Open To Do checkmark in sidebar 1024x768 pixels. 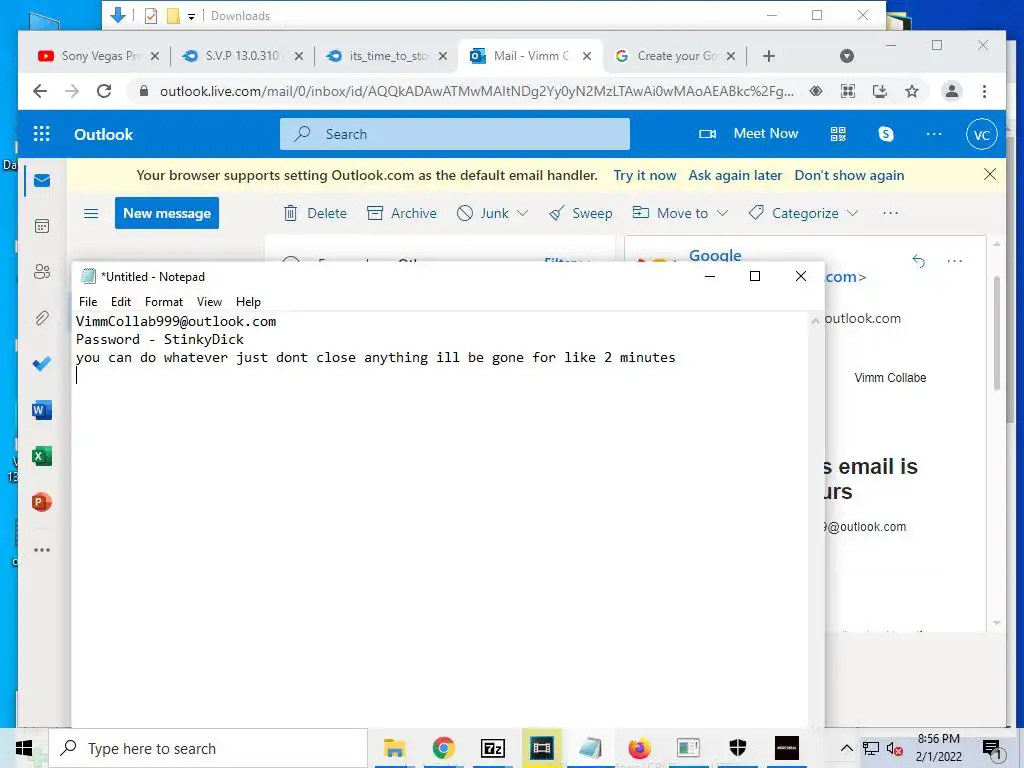(x=42, y=364)
